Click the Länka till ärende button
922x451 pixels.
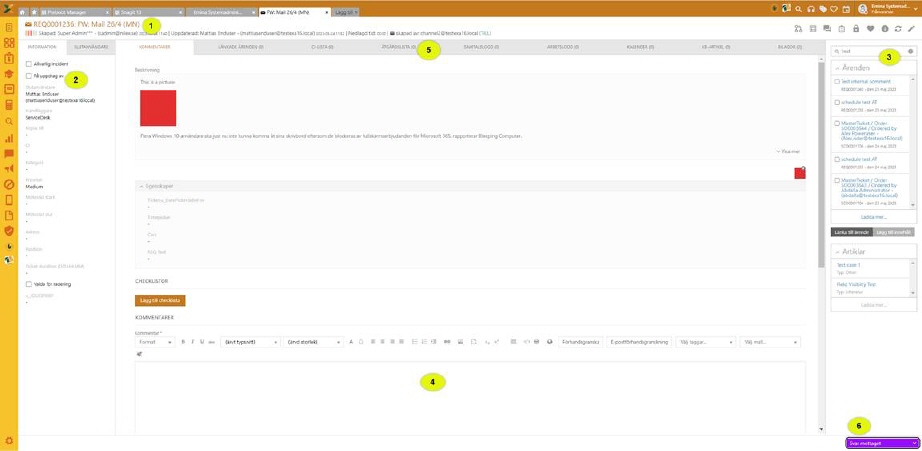click(851, 231)
